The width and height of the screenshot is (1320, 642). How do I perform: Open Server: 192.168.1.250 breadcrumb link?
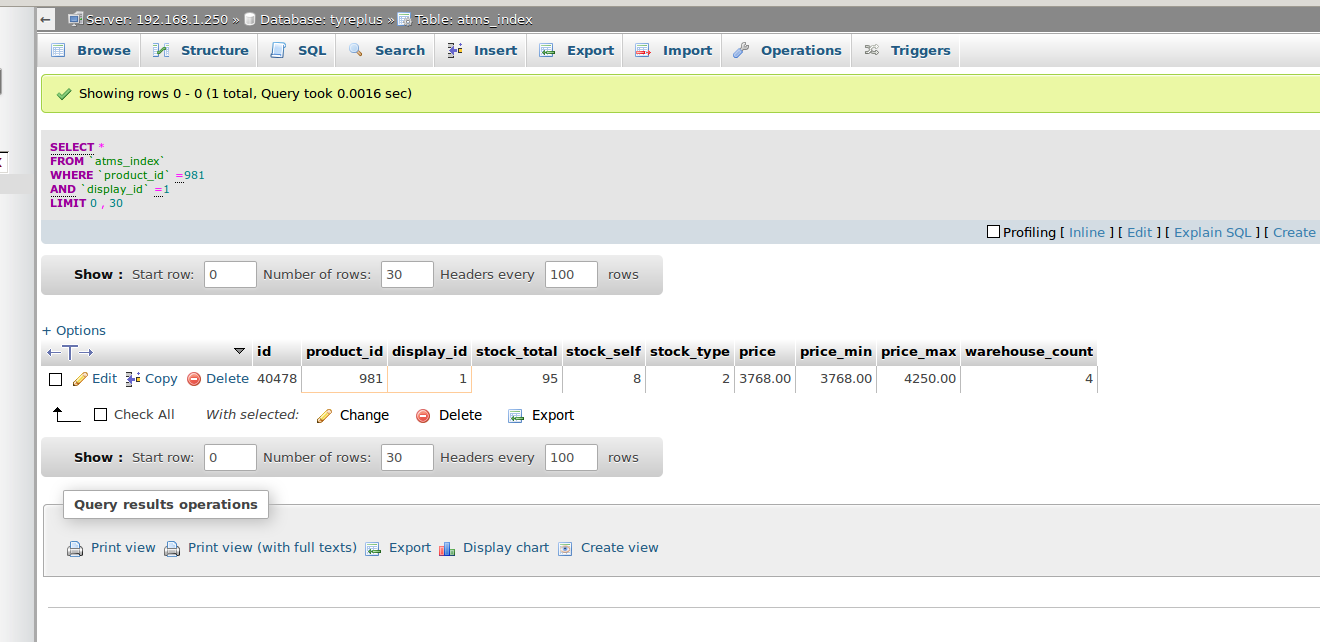[158, 19]
